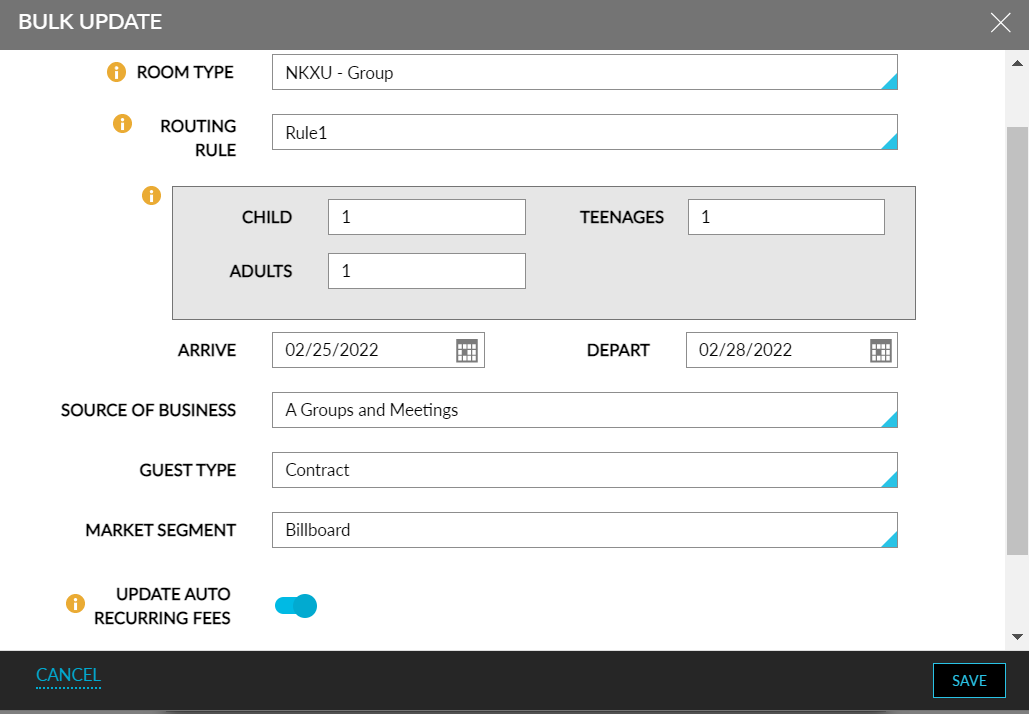This screenshot has width=1029, height=714.
Task: Click inside the CHILD count field
Action: (x=426, y=216)
